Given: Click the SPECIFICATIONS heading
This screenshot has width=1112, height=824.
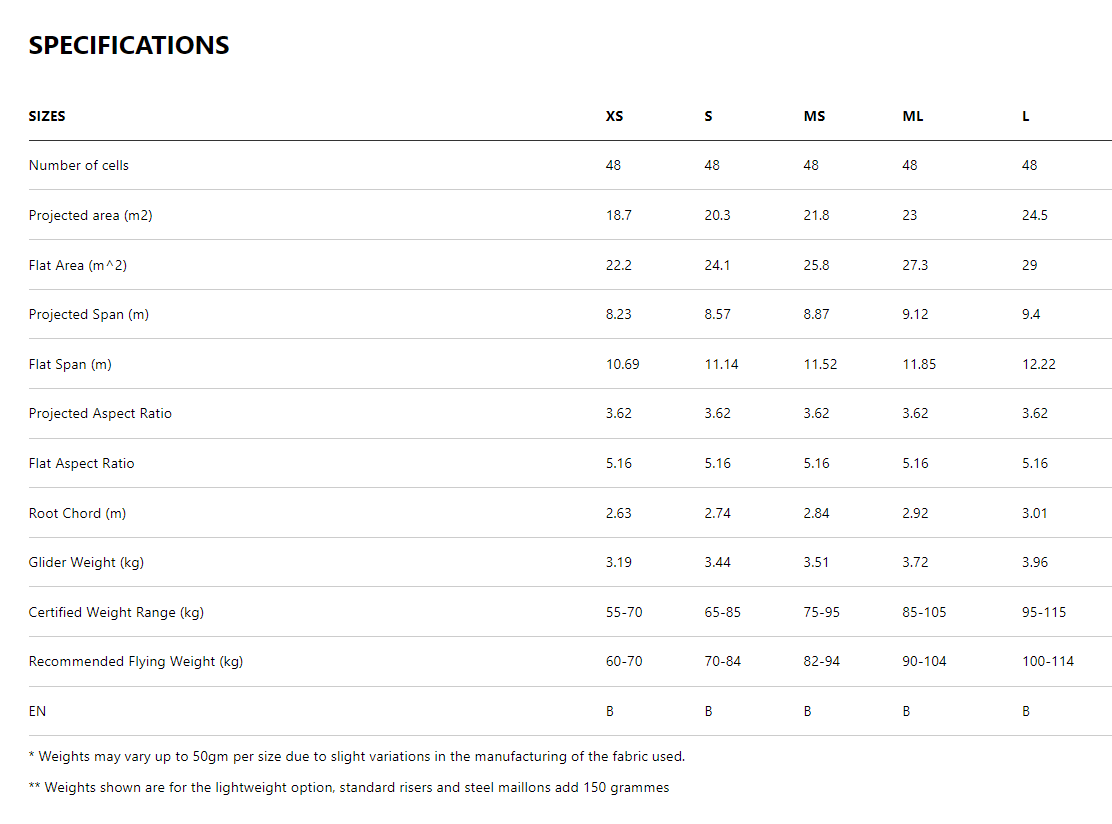Looking at the screenshot, I should (x=129, y=46).
